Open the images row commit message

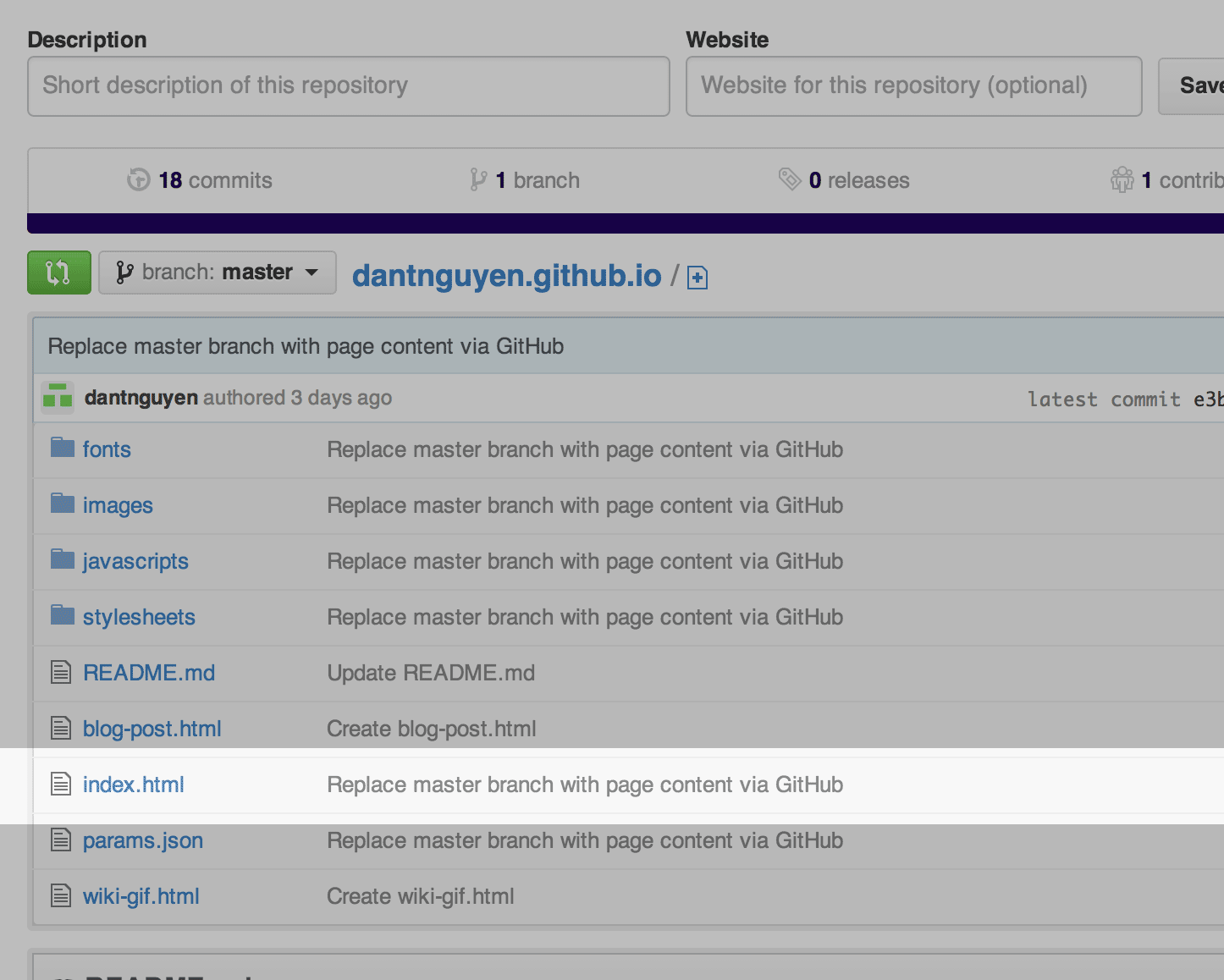(585, 505)
